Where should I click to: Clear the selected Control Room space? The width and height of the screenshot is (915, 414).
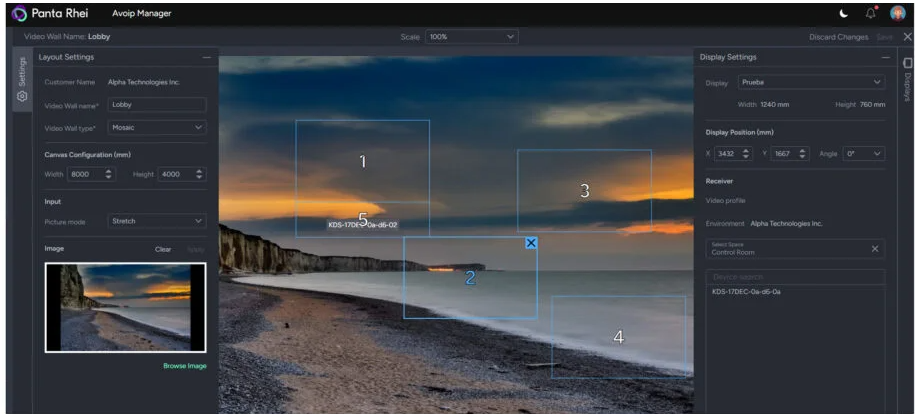875,249
